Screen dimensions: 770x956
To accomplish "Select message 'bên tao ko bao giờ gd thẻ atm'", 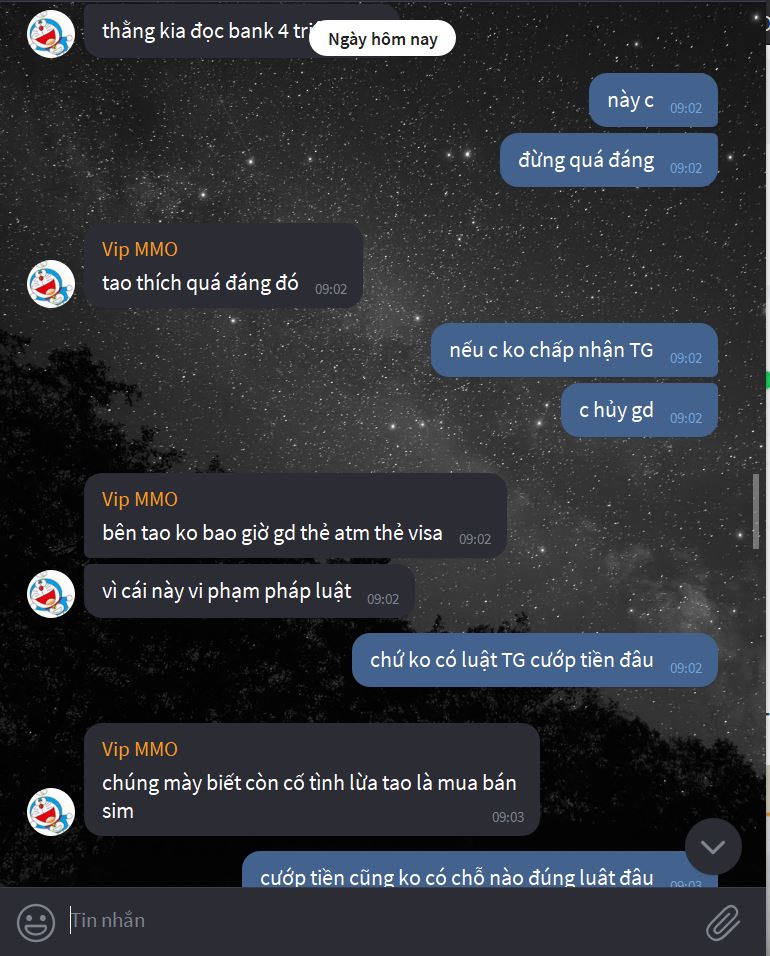I will point(295,516).
